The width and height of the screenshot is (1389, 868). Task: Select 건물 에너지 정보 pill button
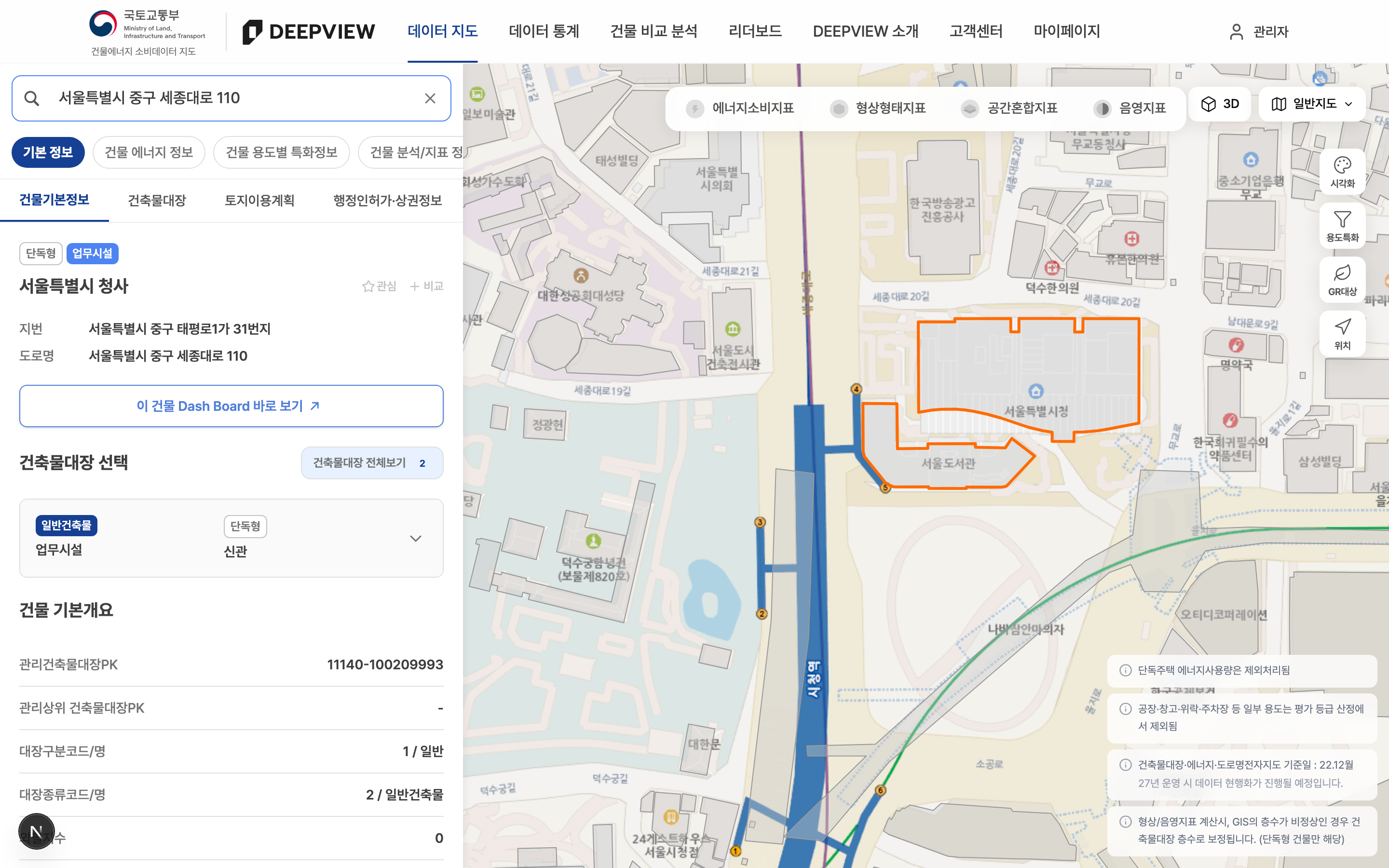click(149, 152)
